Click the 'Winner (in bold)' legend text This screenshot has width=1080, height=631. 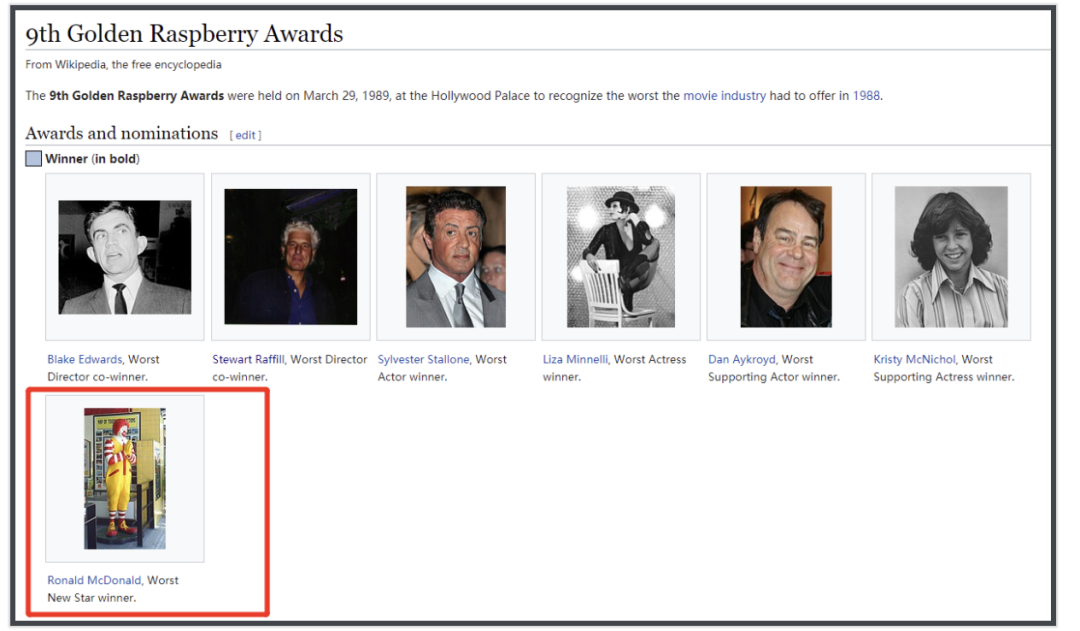pos(92,158)
